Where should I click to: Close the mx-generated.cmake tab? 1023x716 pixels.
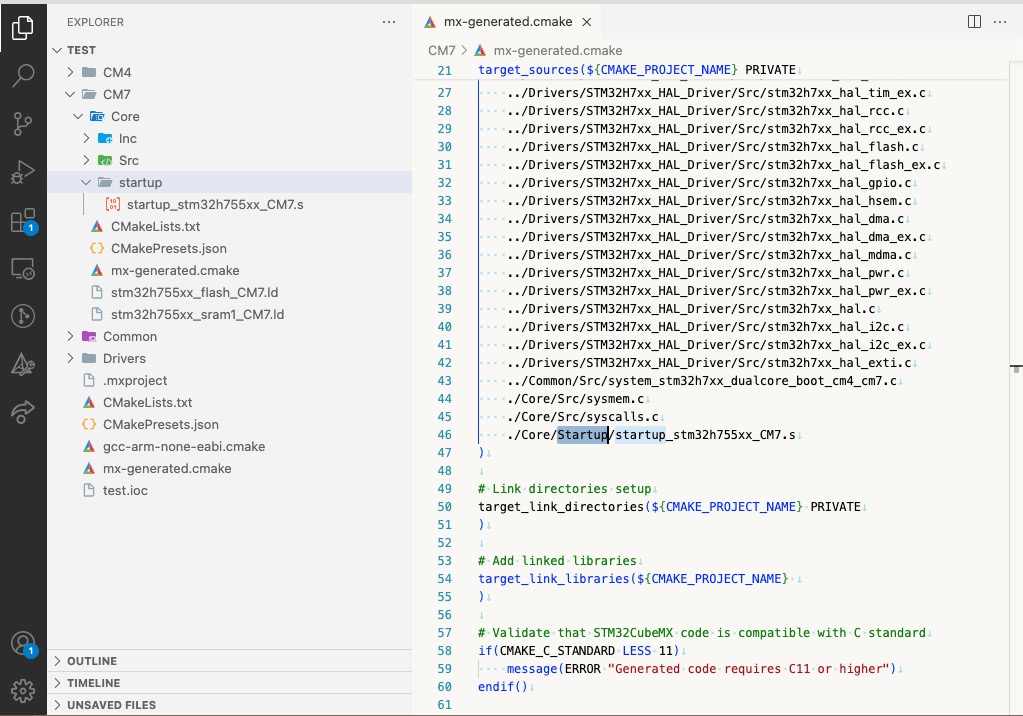(x=587, y=21)
